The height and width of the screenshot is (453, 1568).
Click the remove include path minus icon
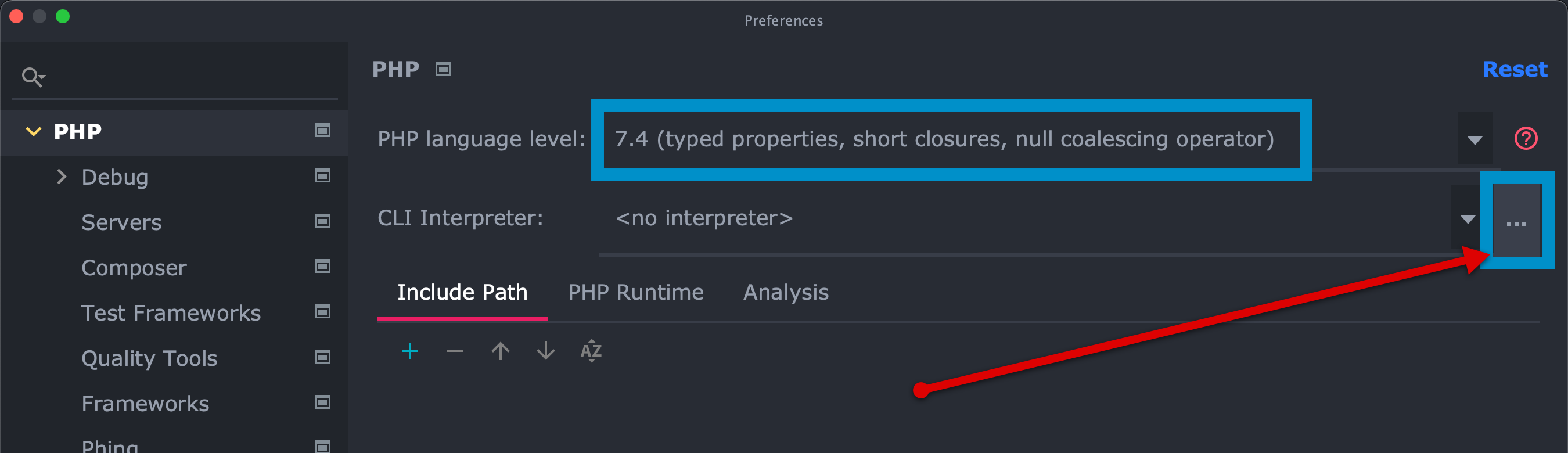(x=455, y=351)
